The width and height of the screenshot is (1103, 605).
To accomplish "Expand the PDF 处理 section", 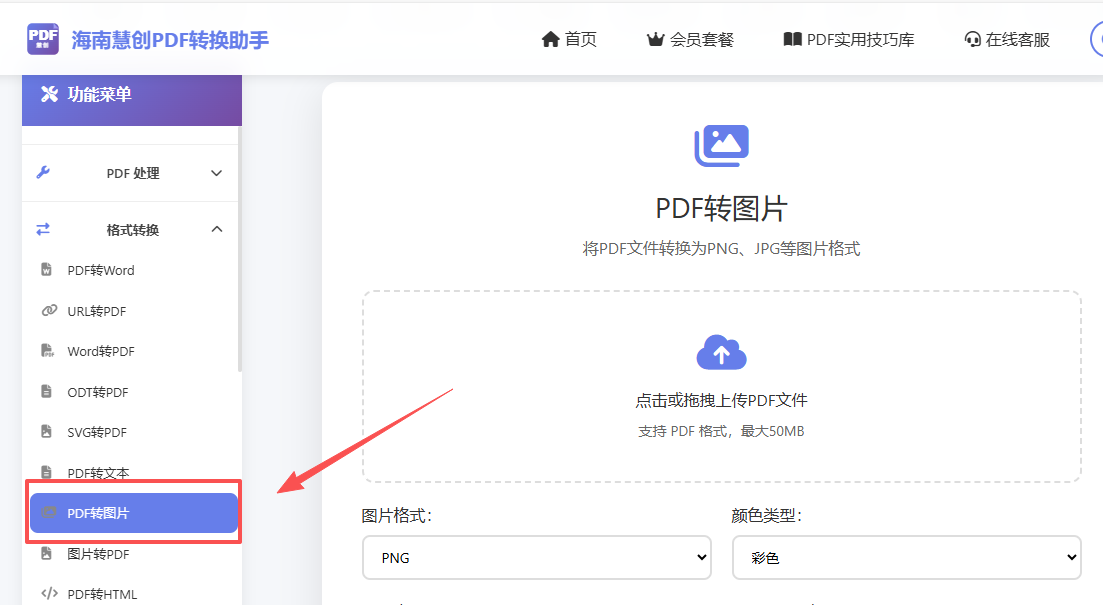I will [130, 173].
